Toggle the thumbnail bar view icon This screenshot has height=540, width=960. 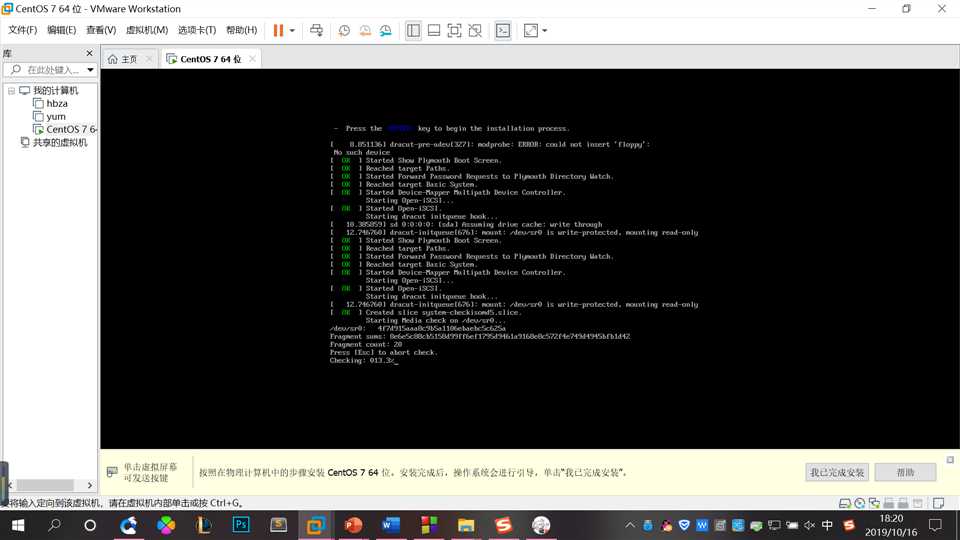point(434,31)
